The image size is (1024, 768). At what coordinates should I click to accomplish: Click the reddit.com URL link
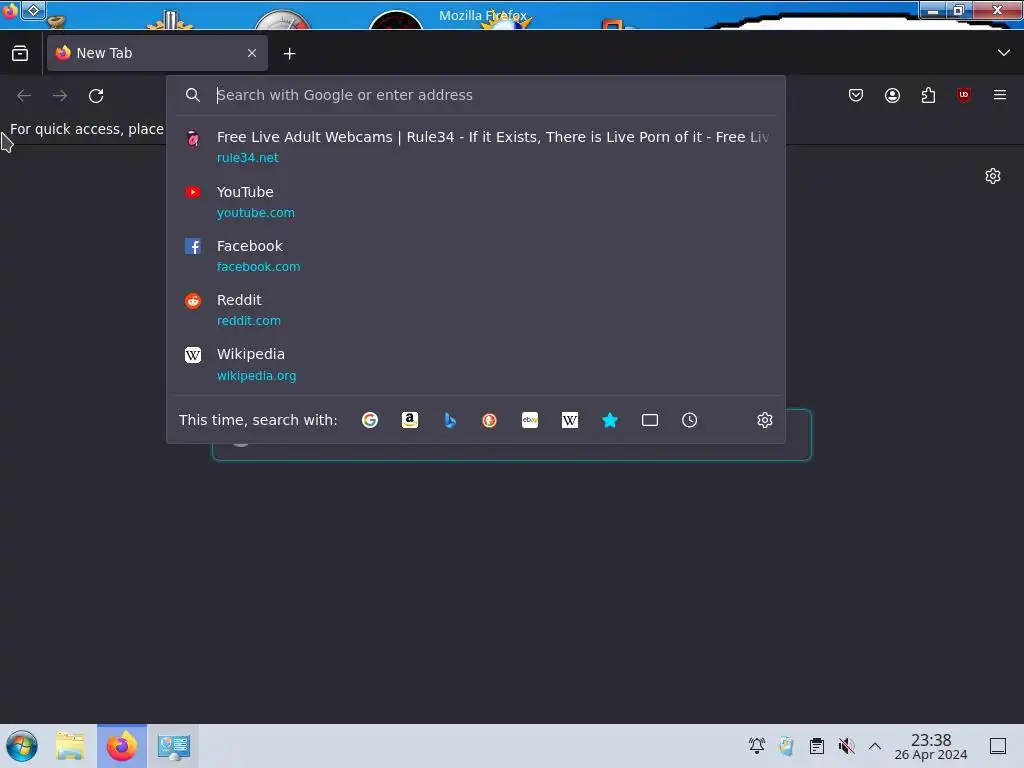(x=248, y=321)
